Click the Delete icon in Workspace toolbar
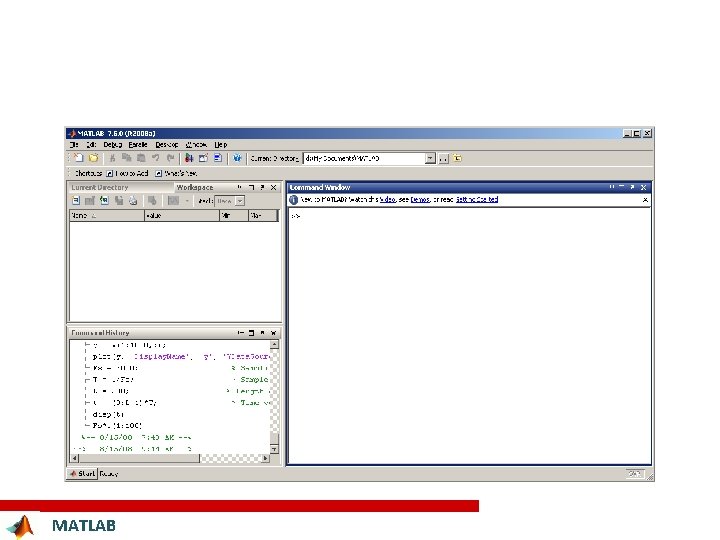Image resolution: width=720 pixels, height=540 pixels. [x=152, y=201]
